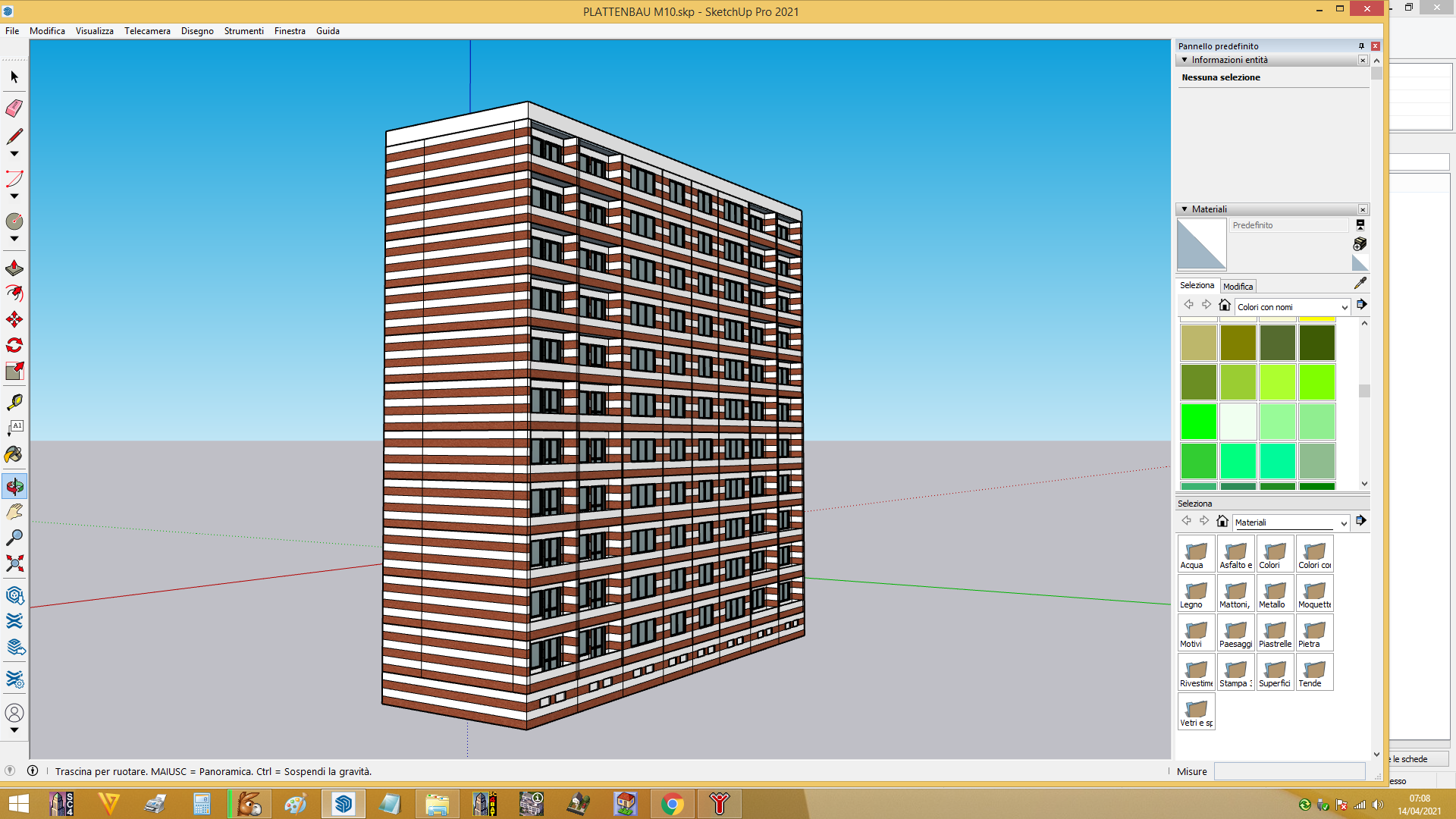Switch to the Seleziona materials tab
The width and height of the screenshot is (1456, 819).
tap(1197, 285)
